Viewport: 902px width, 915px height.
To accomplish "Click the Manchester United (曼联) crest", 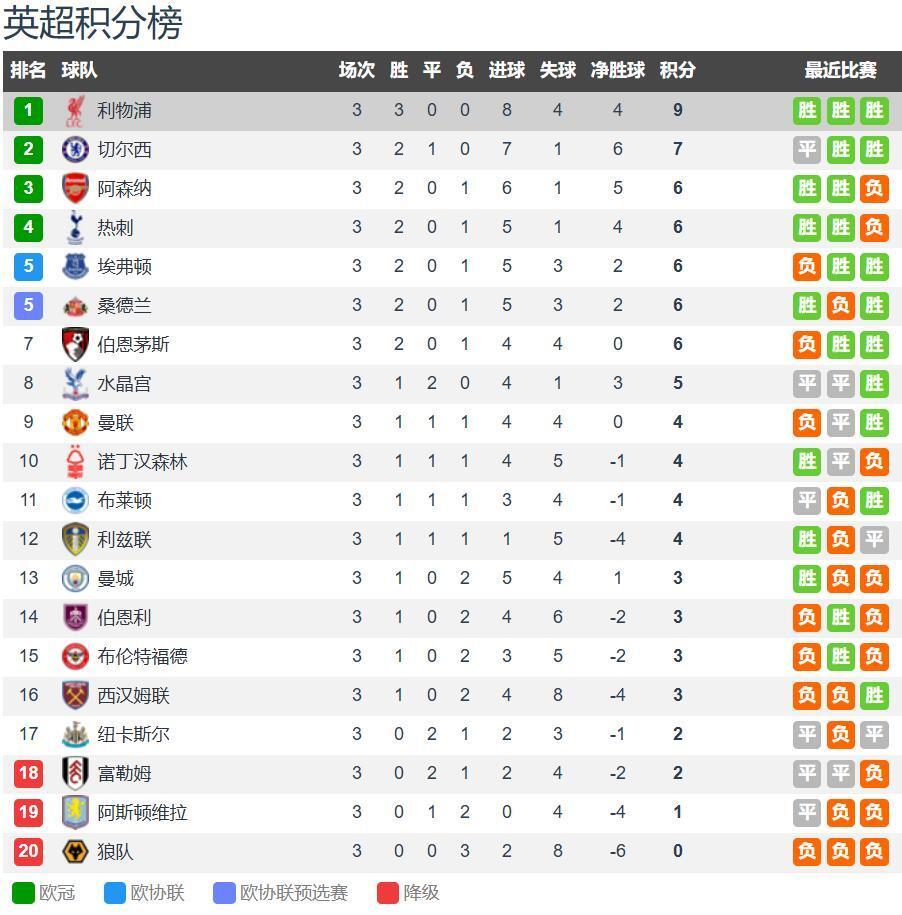I will (x=75, y=422).
